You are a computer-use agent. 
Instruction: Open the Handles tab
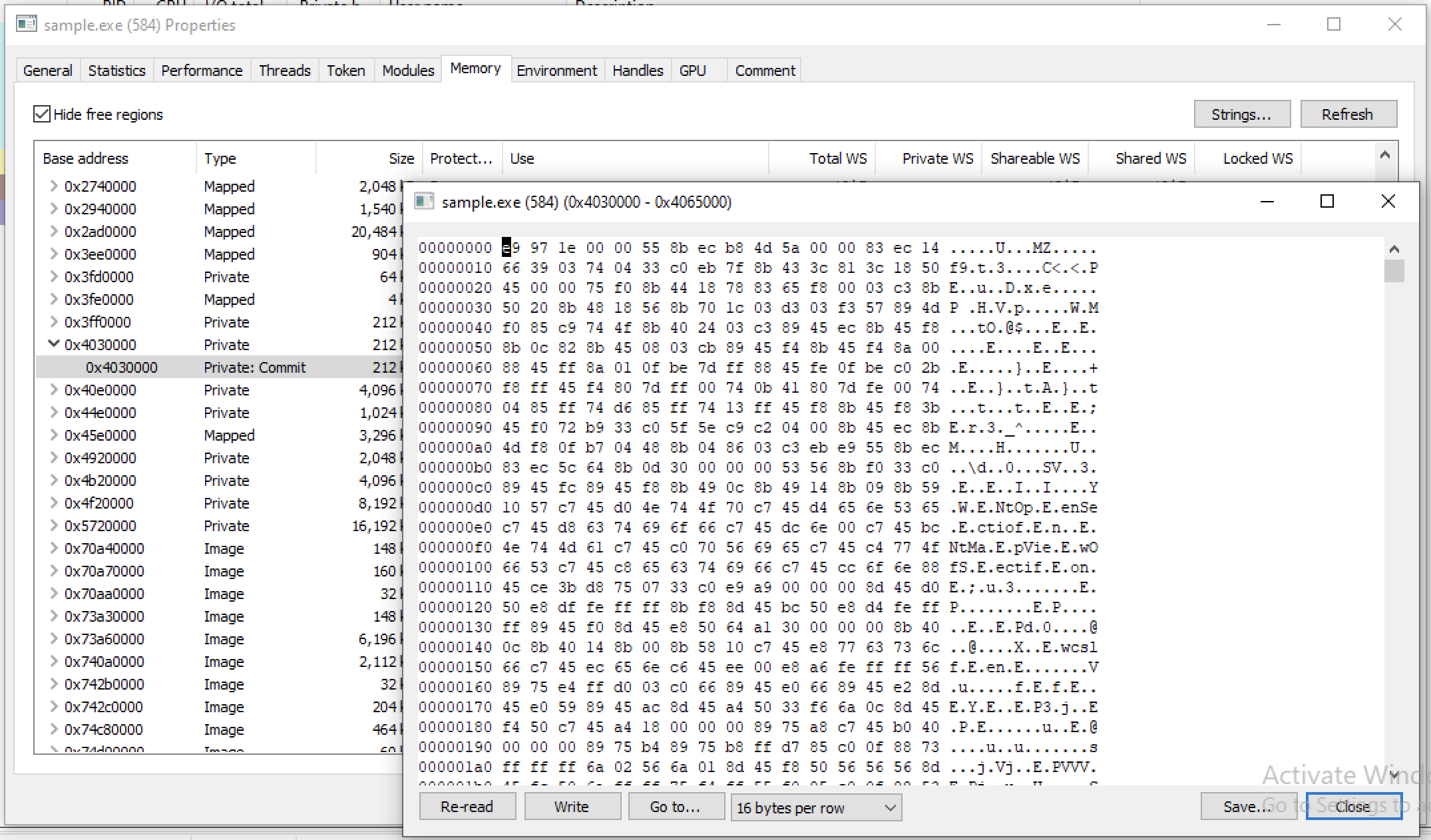(638, 71)
